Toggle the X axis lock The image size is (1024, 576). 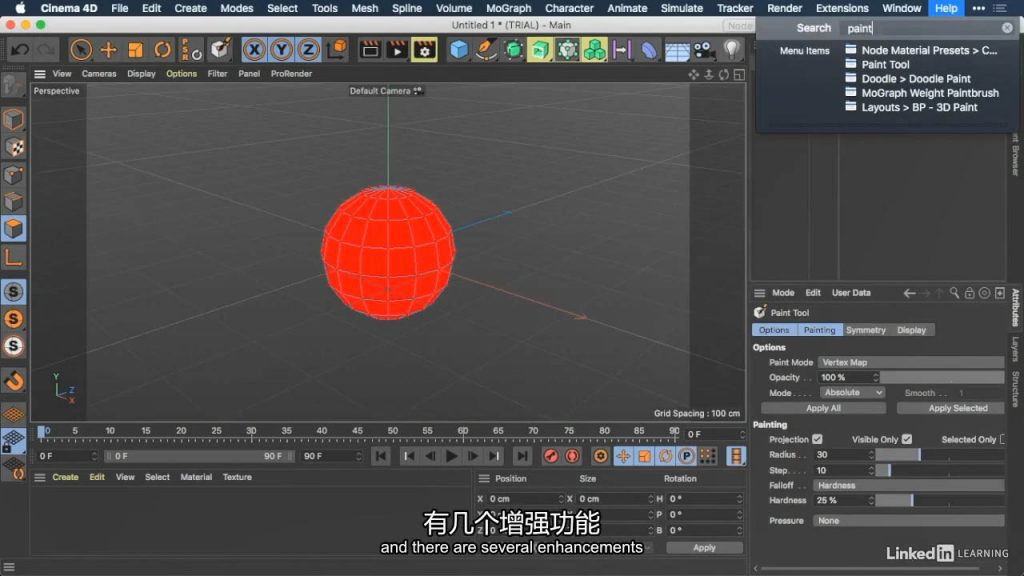[254, 50]
